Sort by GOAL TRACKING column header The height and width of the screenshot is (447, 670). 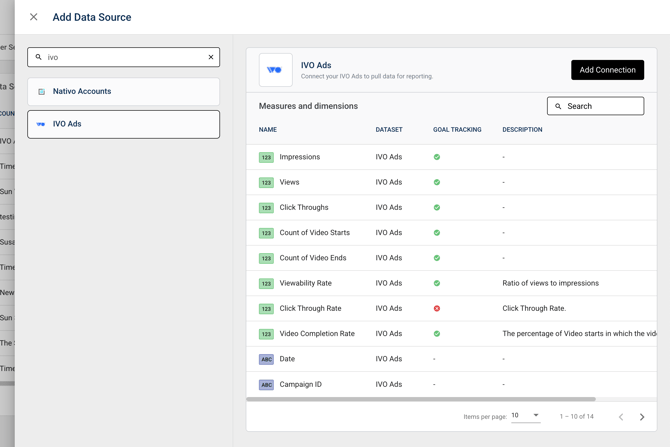(457, 130)
